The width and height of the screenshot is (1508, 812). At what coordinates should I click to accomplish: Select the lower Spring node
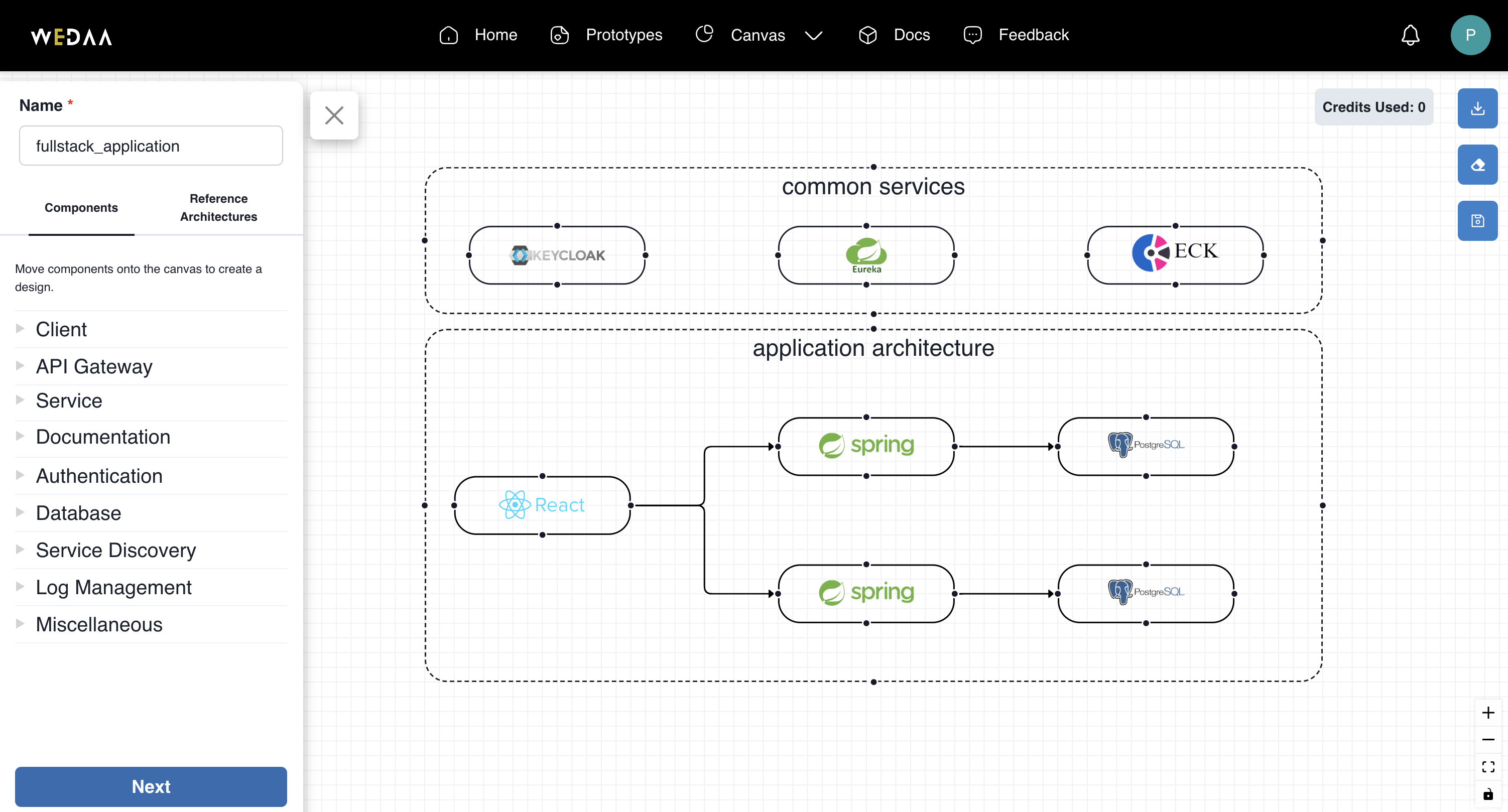point(866,594)
